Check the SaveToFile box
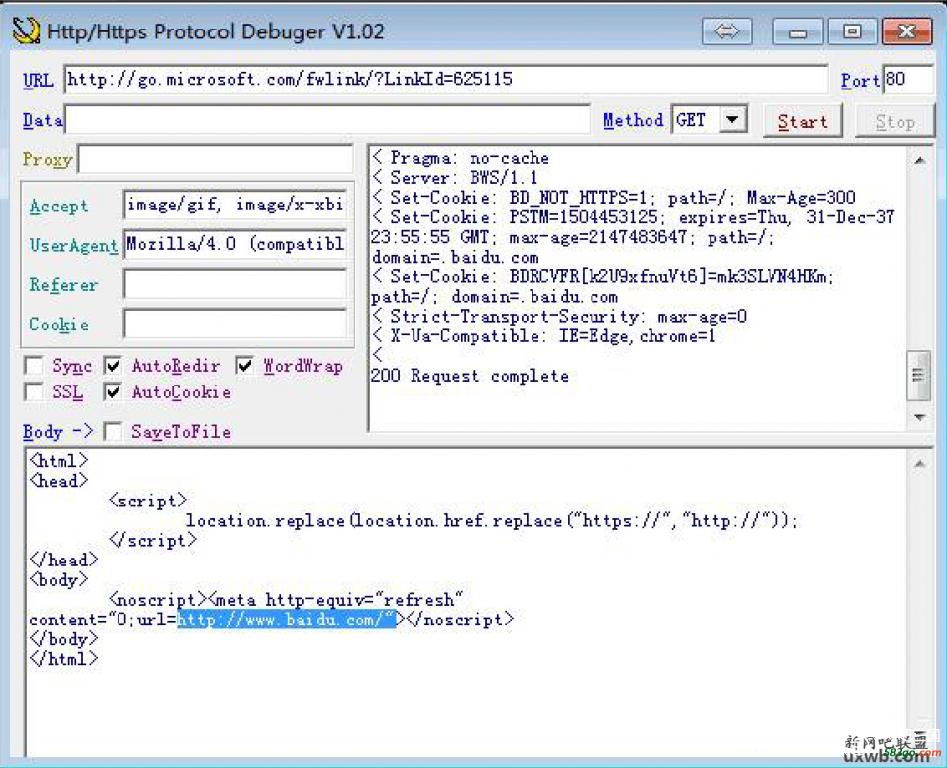 coord(113,432)
